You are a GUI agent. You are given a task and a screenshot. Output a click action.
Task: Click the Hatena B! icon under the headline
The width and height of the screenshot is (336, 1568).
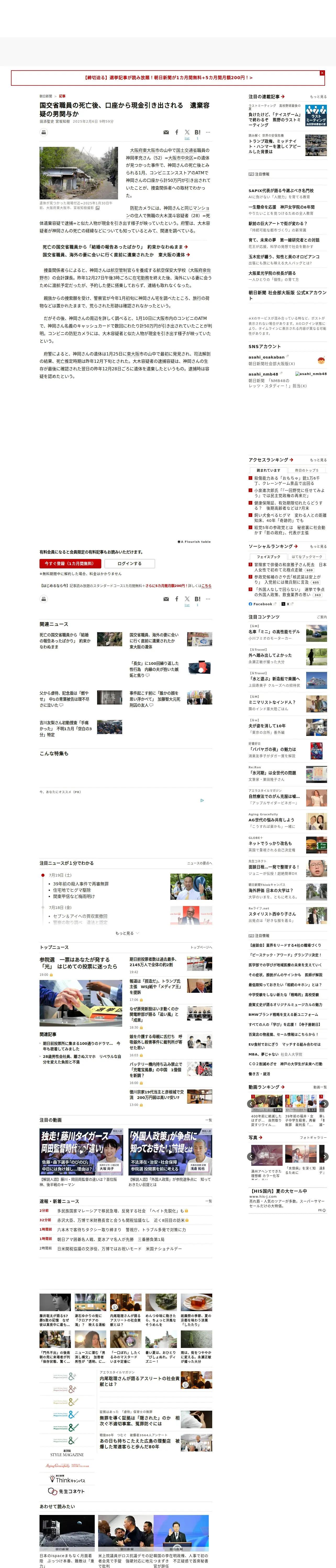tap(198, 132)
